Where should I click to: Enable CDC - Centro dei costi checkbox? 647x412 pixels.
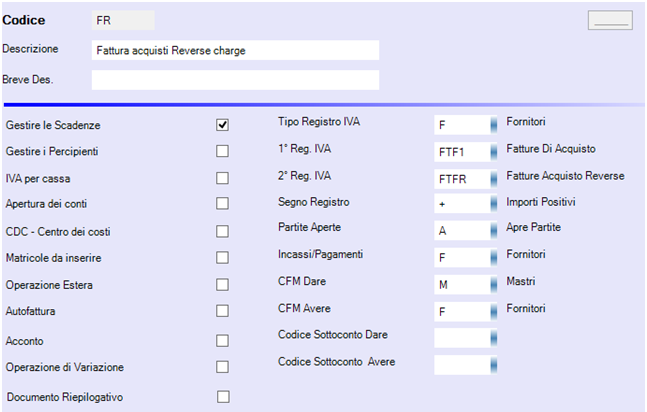(x=222, y=231)
